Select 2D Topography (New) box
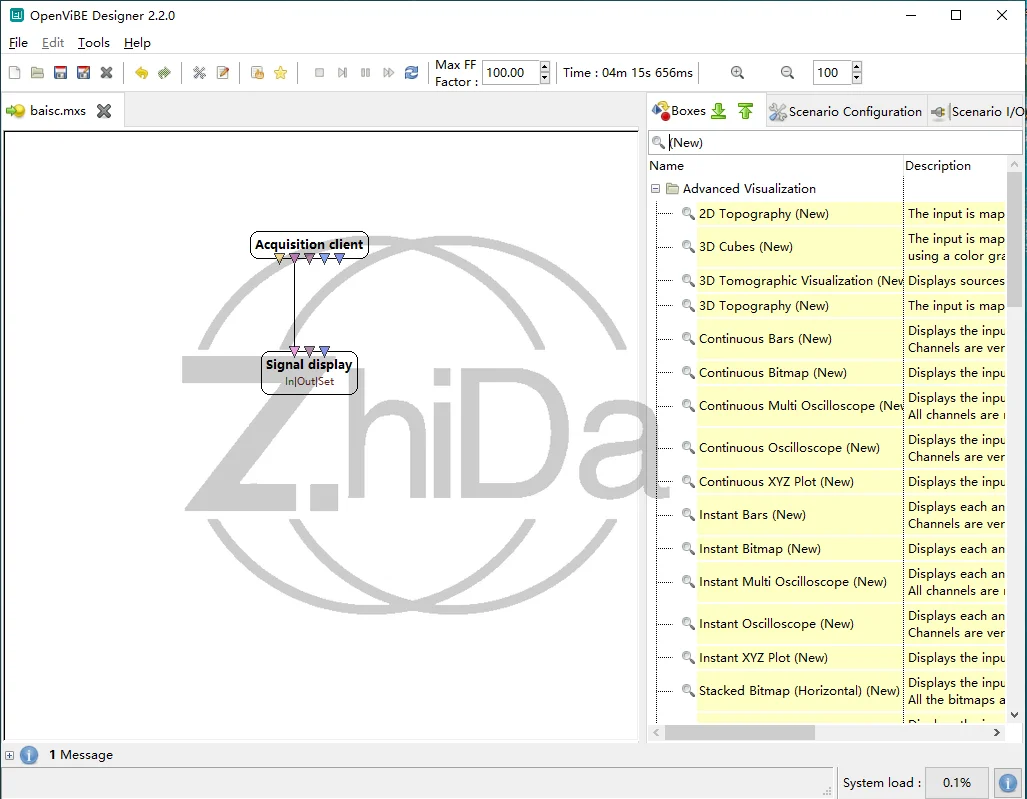This screenshot has width=1027, height=799. click(x=764, y=214)
